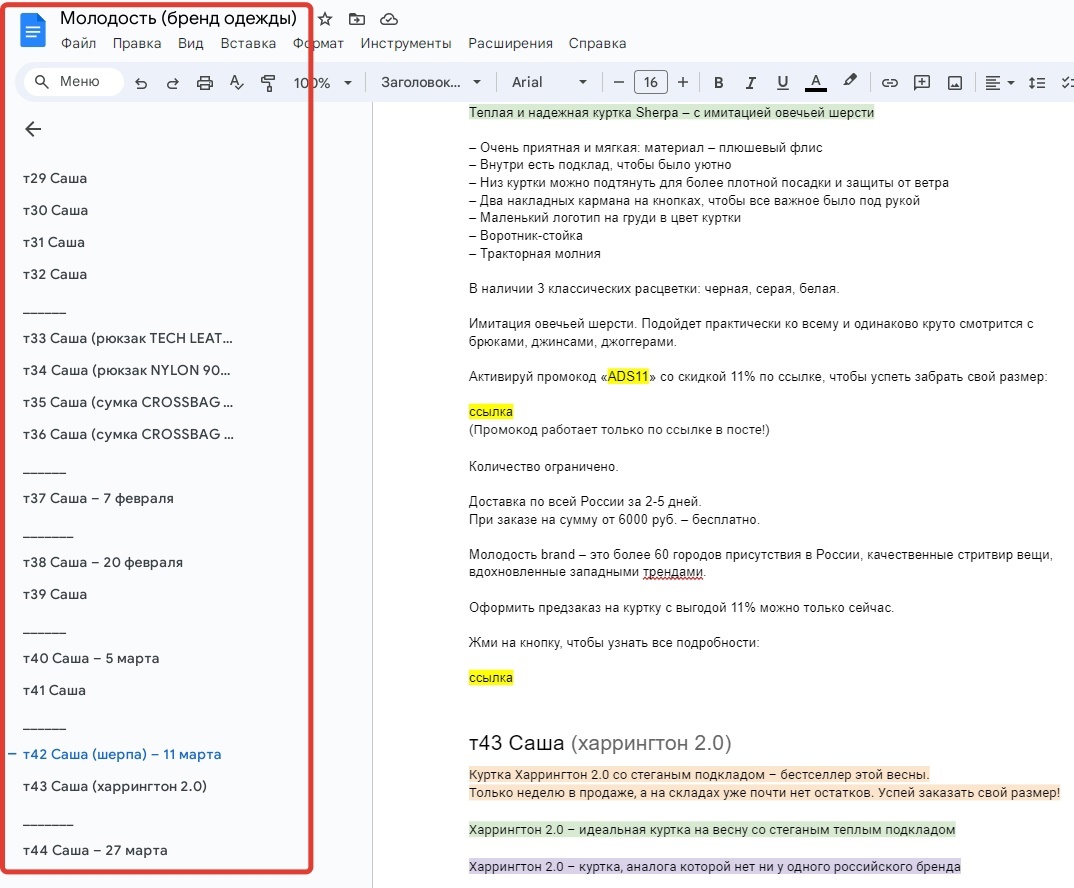Click highlighted promo code ADS11
This screenshot has height=888, width=1074.
[627, 376]
